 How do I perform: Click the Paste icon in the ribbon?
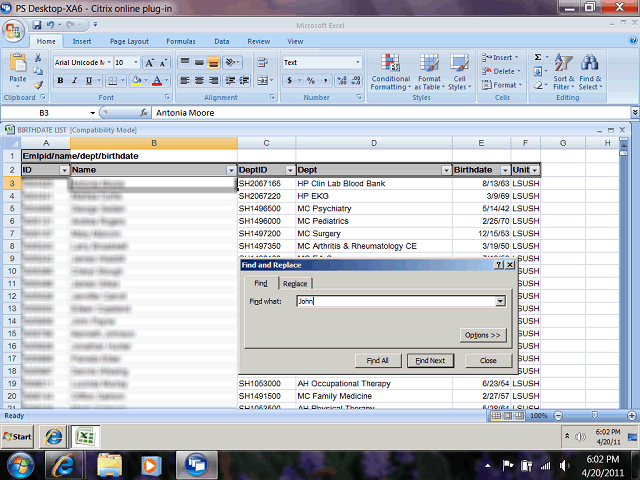click(17, 68)
